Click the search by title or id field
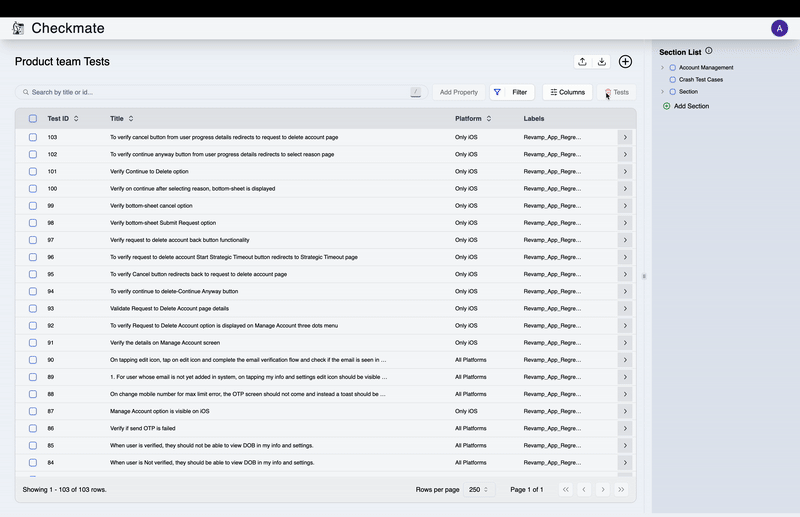 (x=220, y=92)
